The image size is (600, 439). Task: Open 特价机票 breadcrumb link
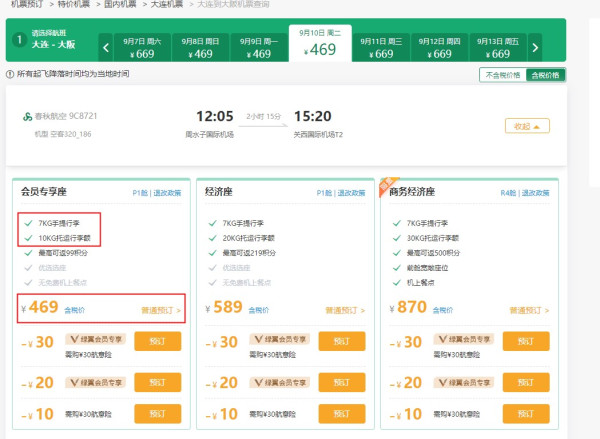[74, 4]
